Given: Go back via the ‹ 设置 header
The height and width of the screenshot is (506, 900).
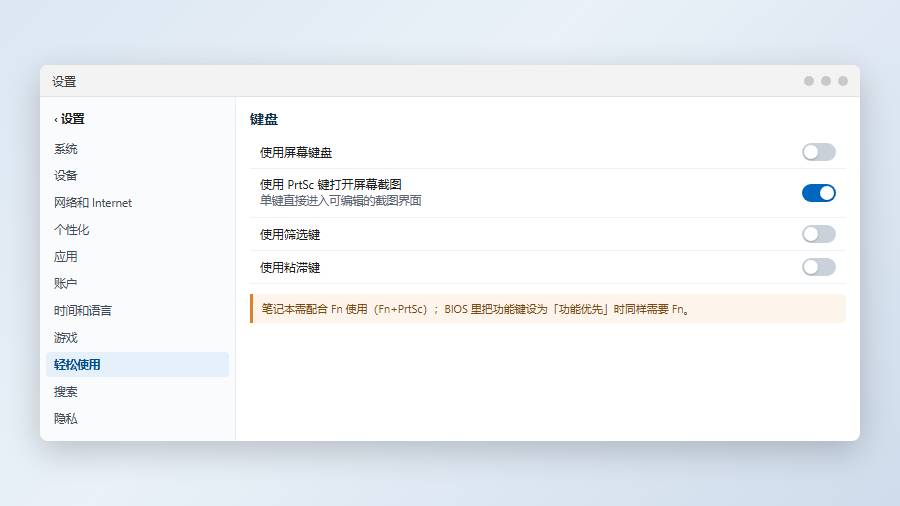Looking at the screenshot, I should [x=69, y=119].
